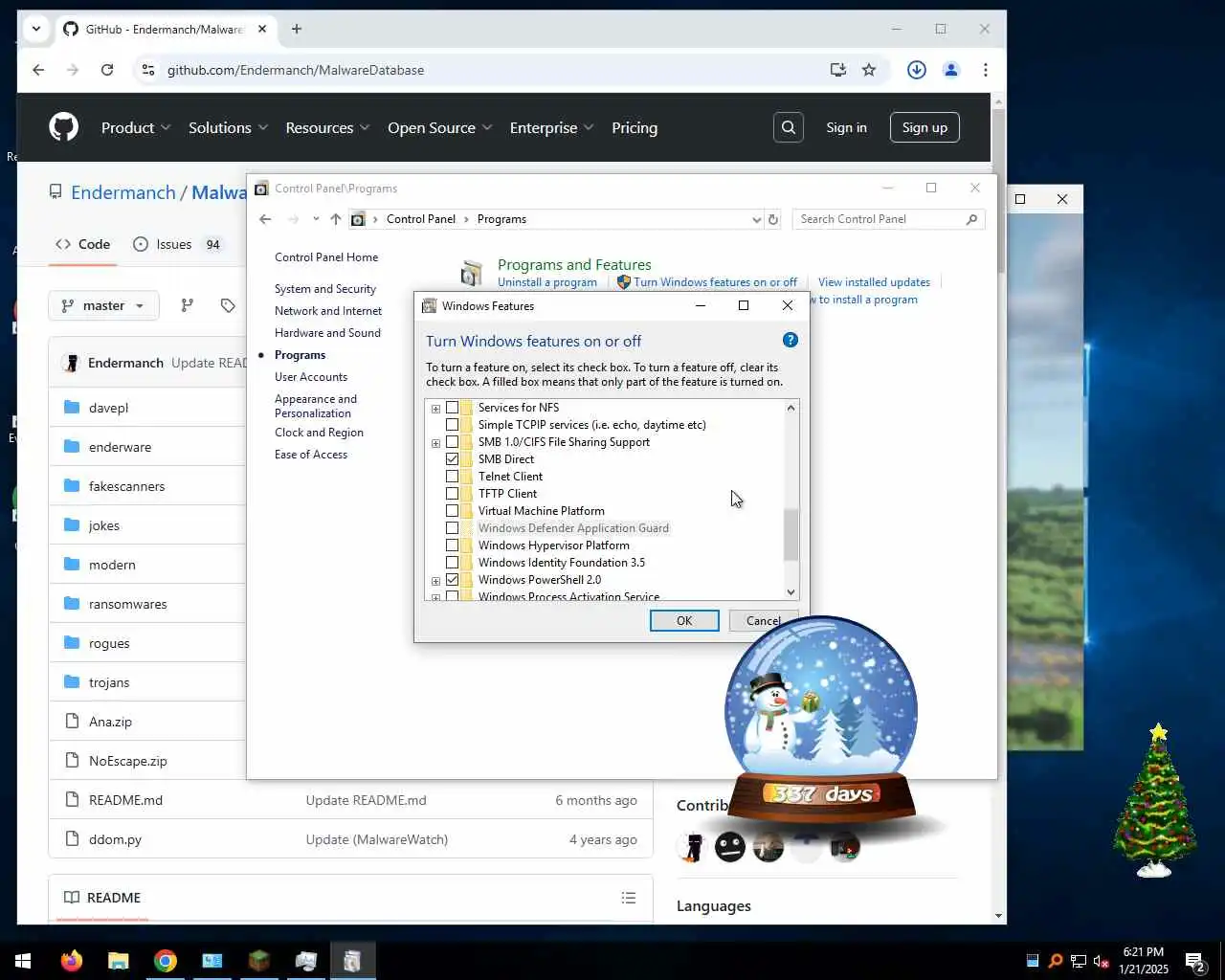Click the Sign in link
This screenshot has height=980, width=1225.
846,127
